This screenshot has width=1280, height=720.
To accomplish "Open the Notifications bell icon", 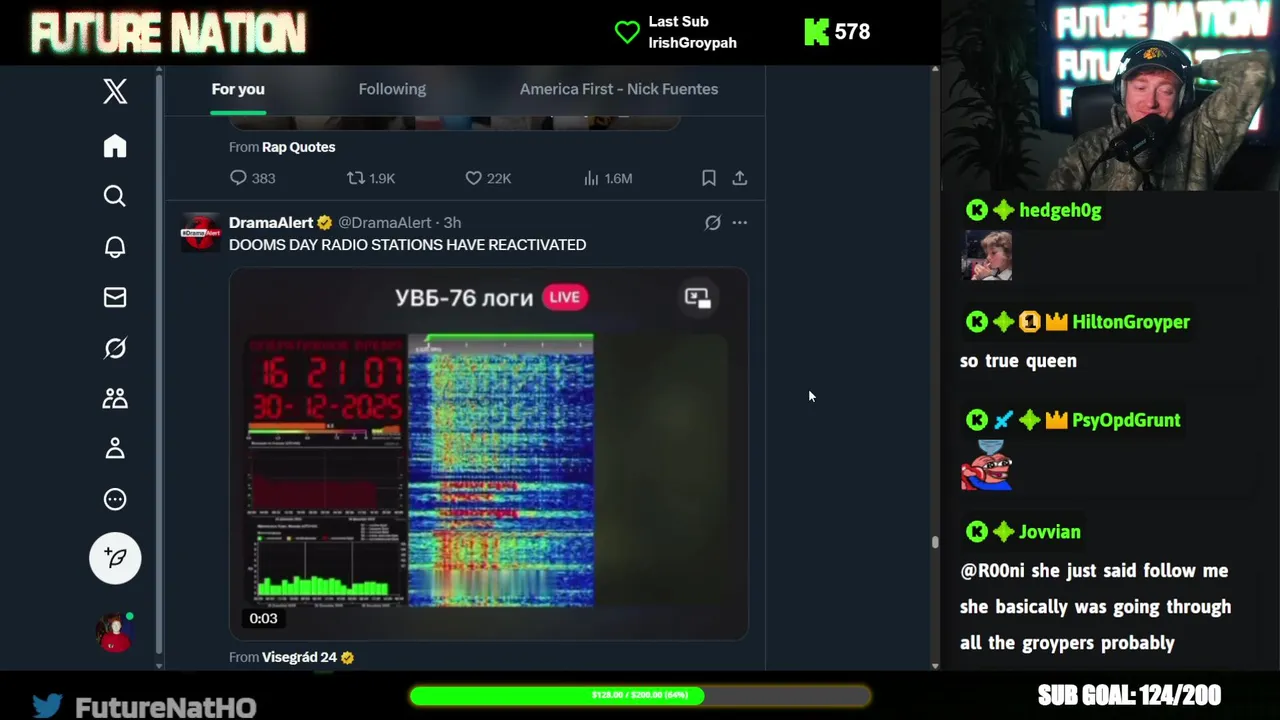I will point(115,247).
